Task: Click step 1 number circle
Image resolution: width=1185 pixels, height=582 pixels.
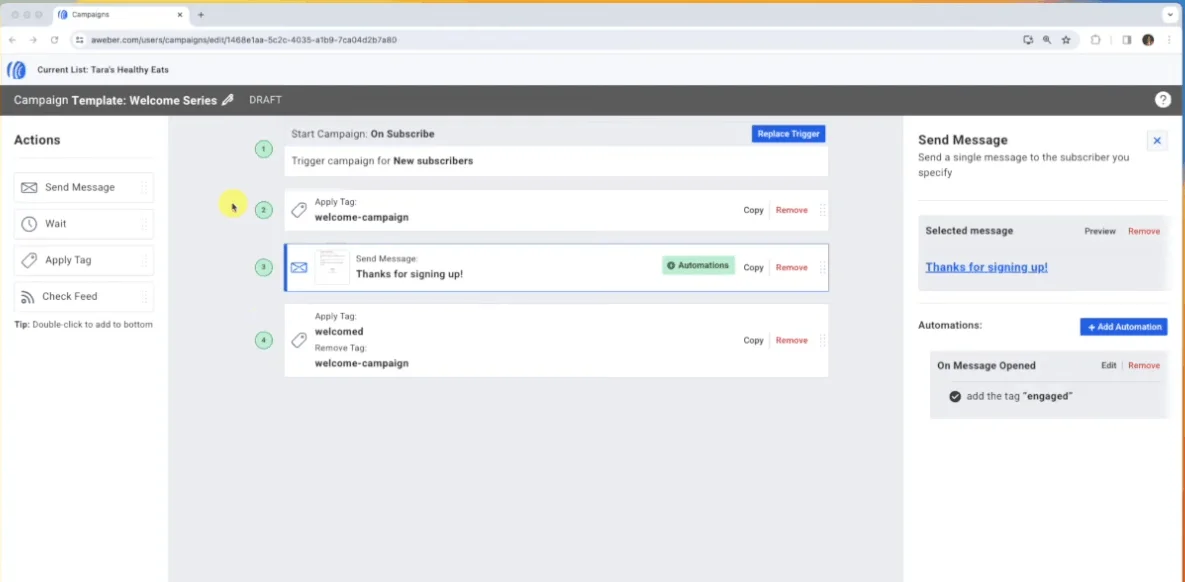Action: click(x=263, y=150)
